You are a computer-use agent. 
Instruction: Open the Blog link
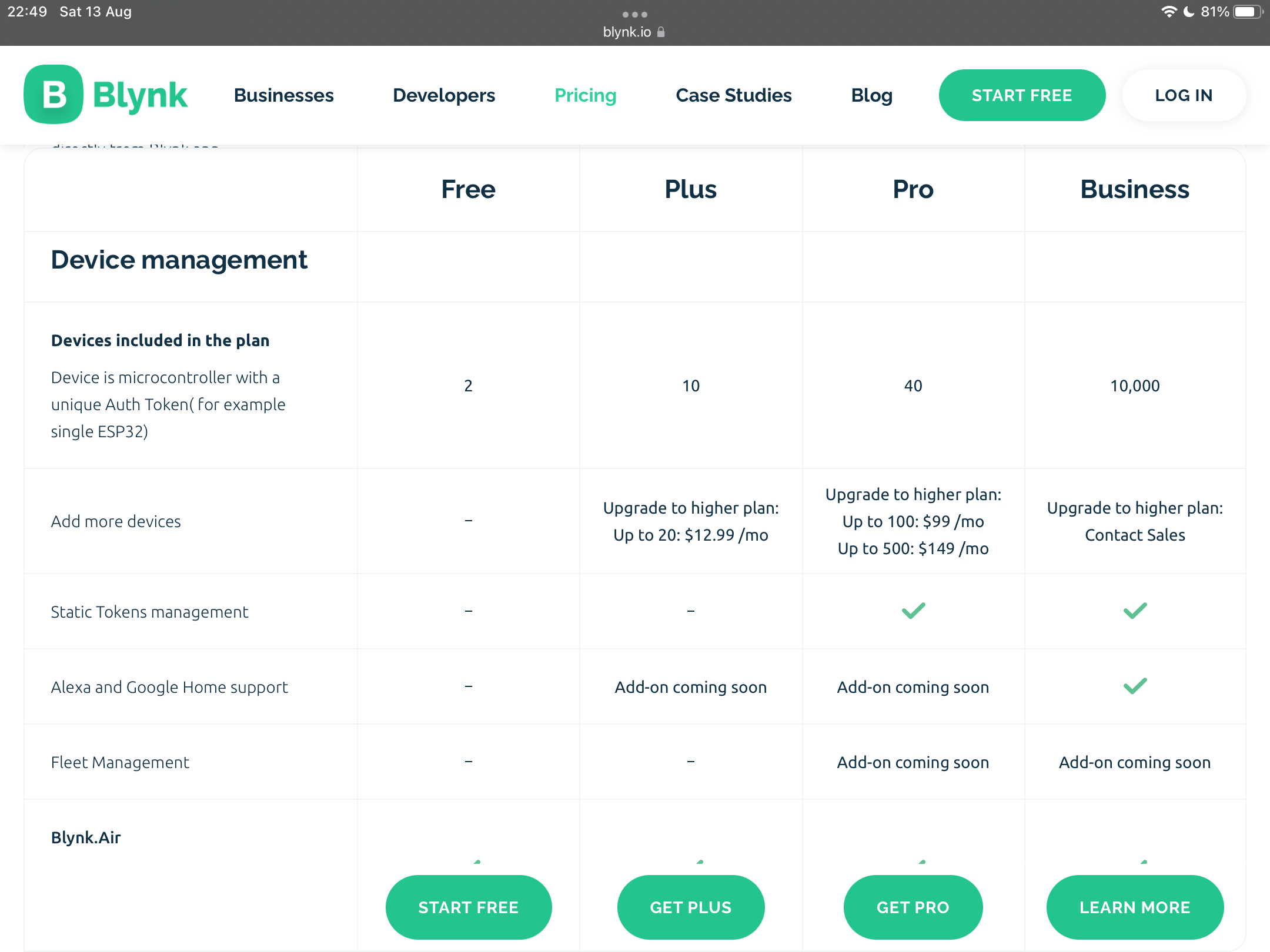coord(872,95)
